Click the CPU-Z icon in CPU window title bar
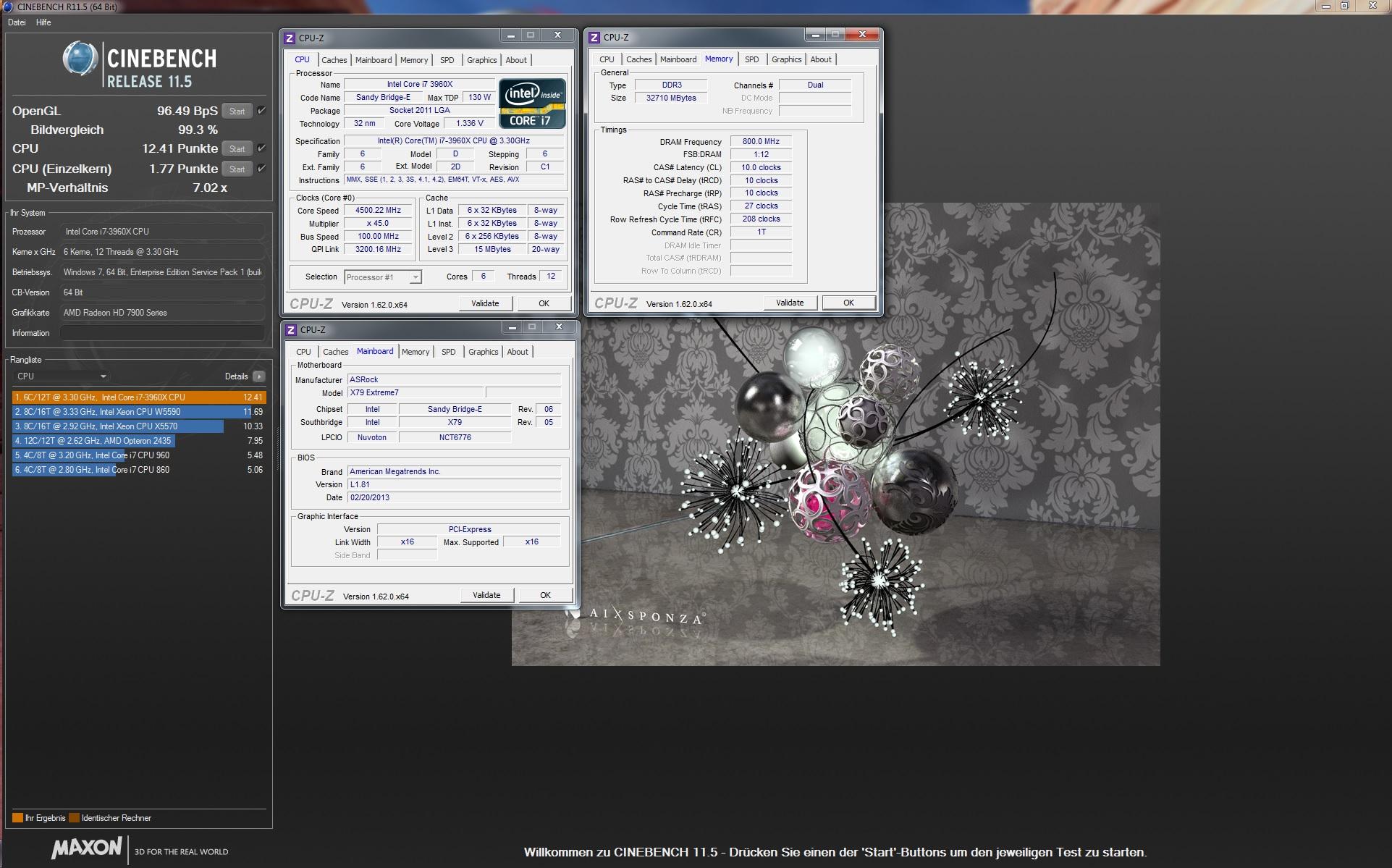 [x=290, y=38]
